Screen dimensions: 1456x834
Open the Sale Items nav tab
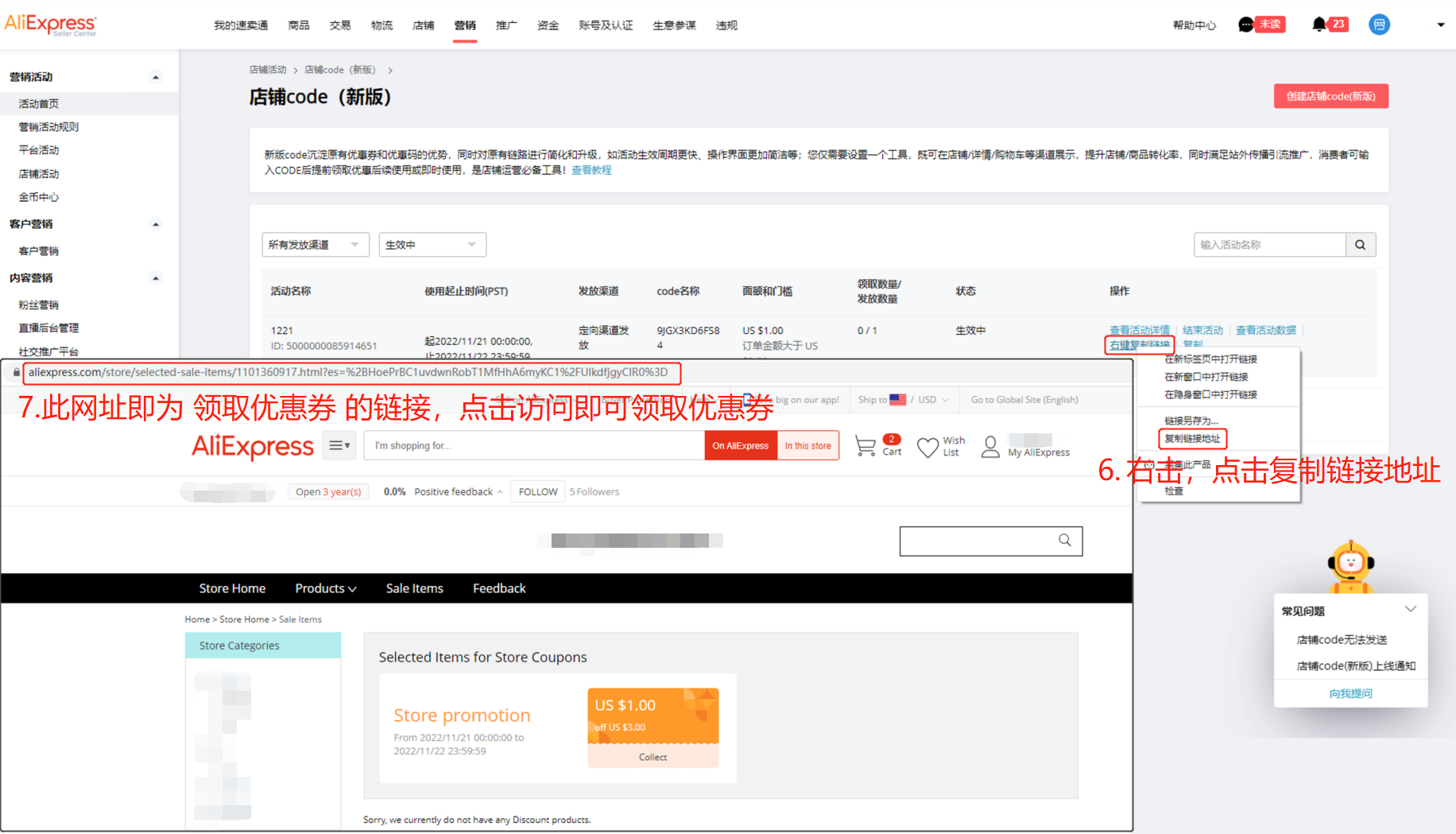(415, 588)
